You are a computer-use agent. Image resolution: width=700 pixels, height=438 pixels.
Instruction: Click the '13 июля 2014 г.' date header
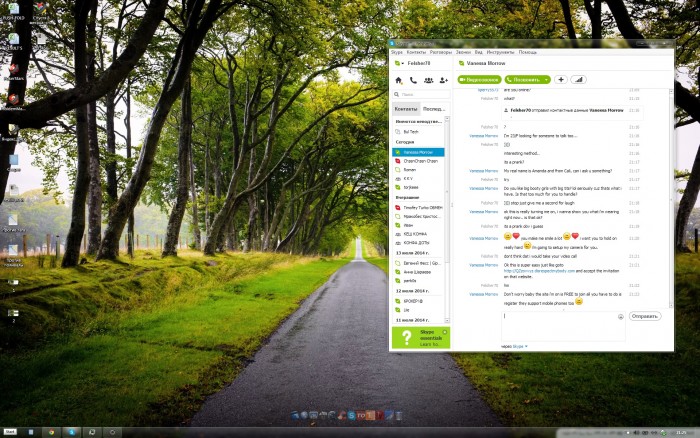(412, 253)
